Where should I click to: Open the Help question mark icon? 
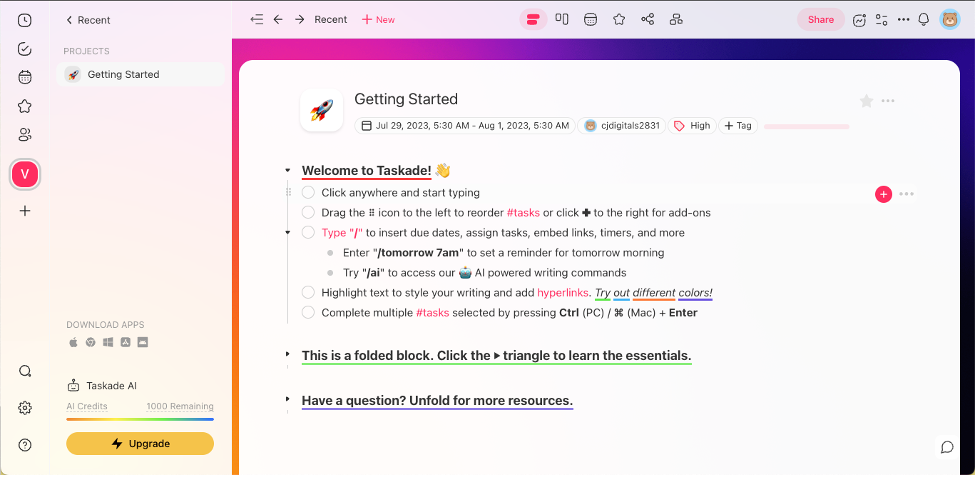click(x=24, y=445)
